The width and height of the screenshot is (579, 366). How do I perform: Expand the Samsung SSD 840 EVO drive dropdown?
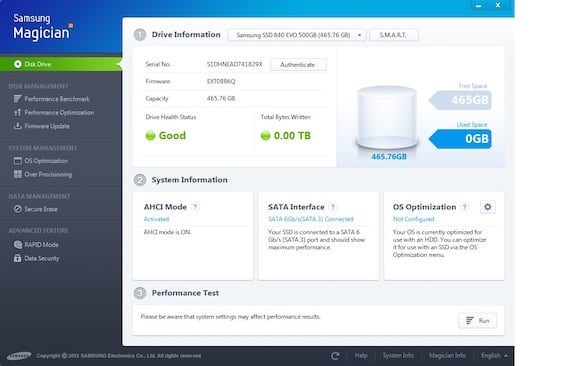pos(297,35)
